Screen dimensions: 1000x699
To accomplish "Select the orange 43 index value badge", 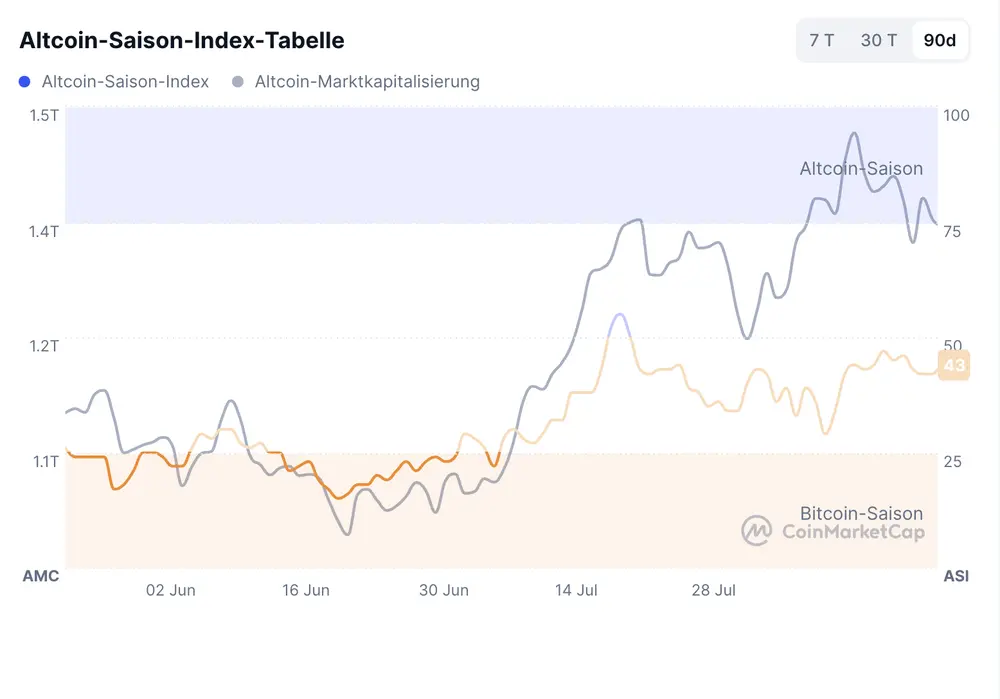I will [953, 365].
